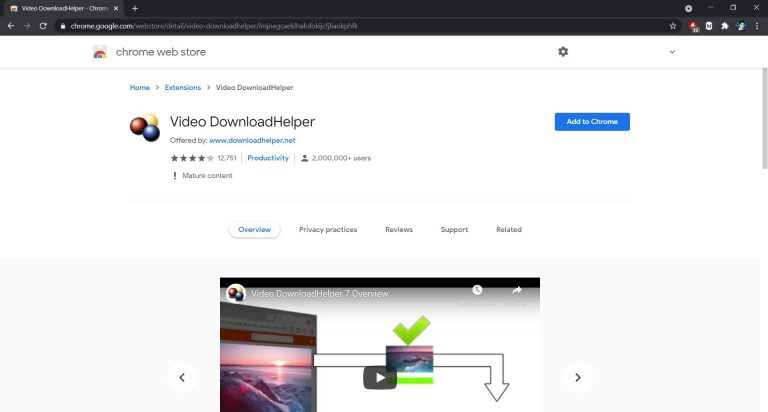Bookmark this page with the star icon
Screen dimensions: 768x412
pos(672,26)
